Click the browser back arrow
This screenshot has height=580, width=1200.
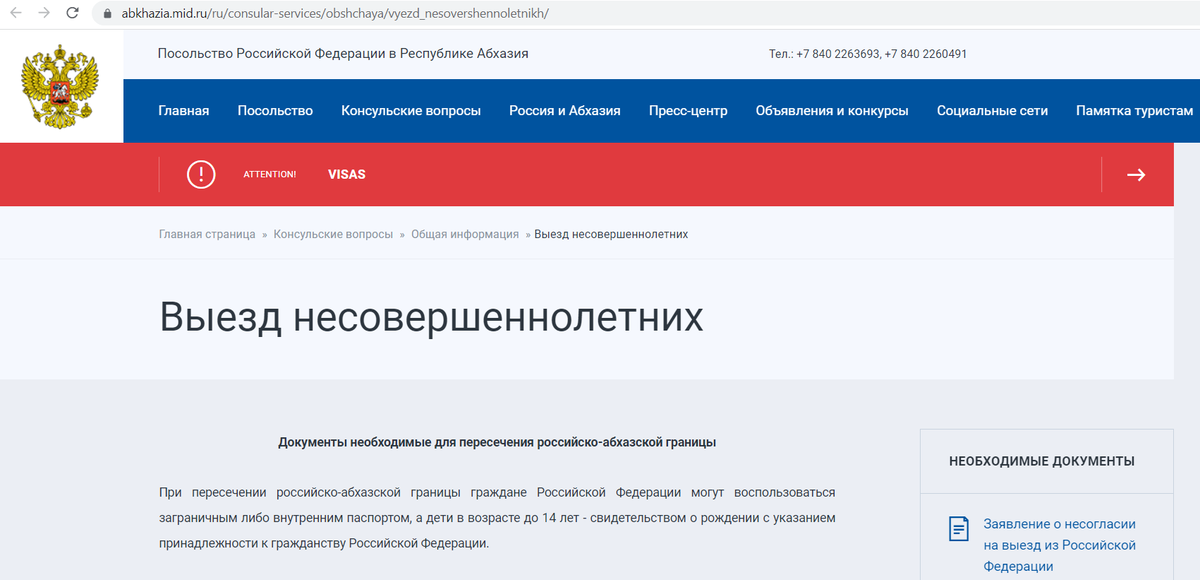pyautogui.click(x=15, y=13)
